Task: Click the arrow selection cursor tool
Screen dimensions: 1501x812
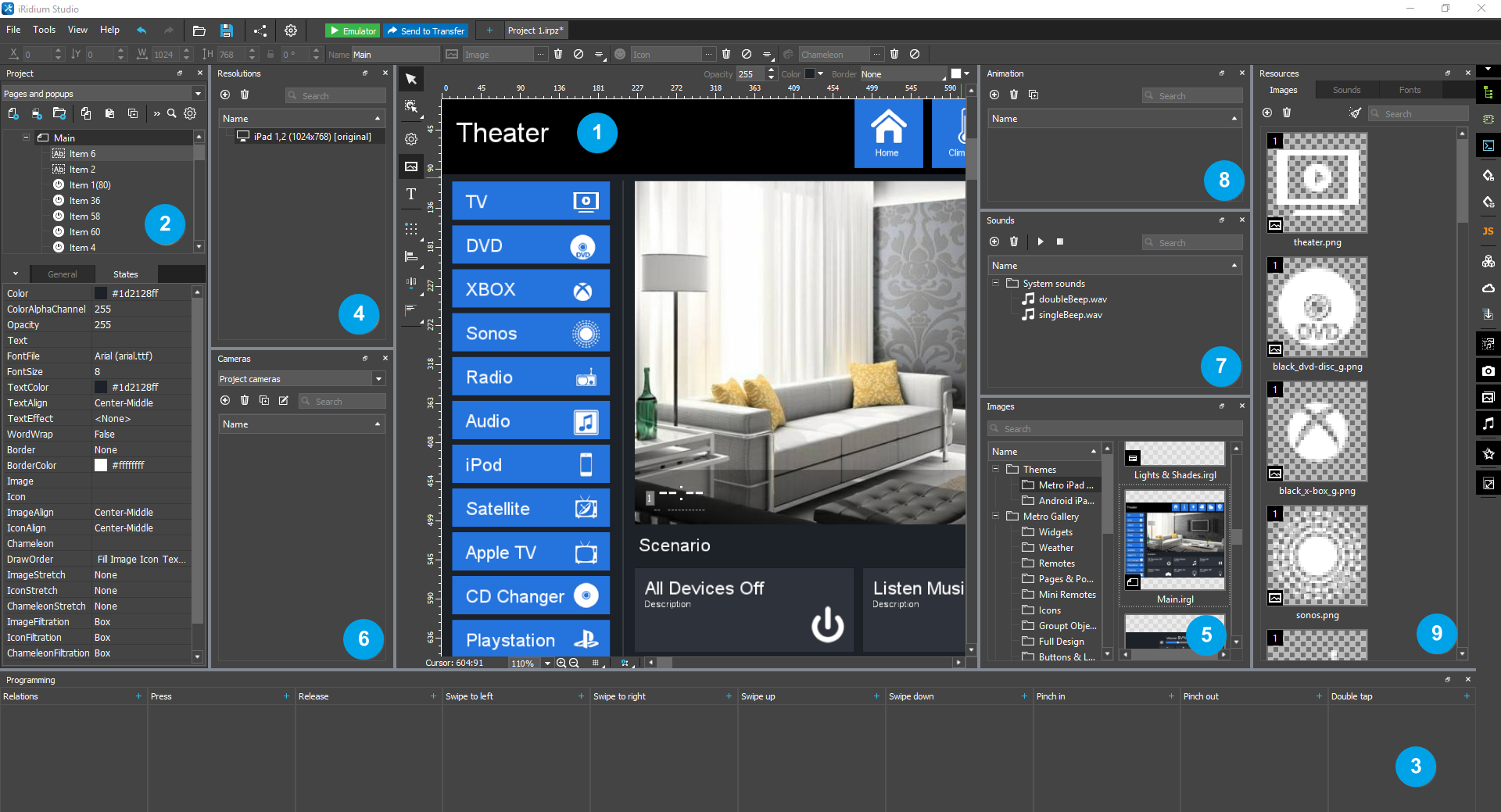Action: point(411,79)
